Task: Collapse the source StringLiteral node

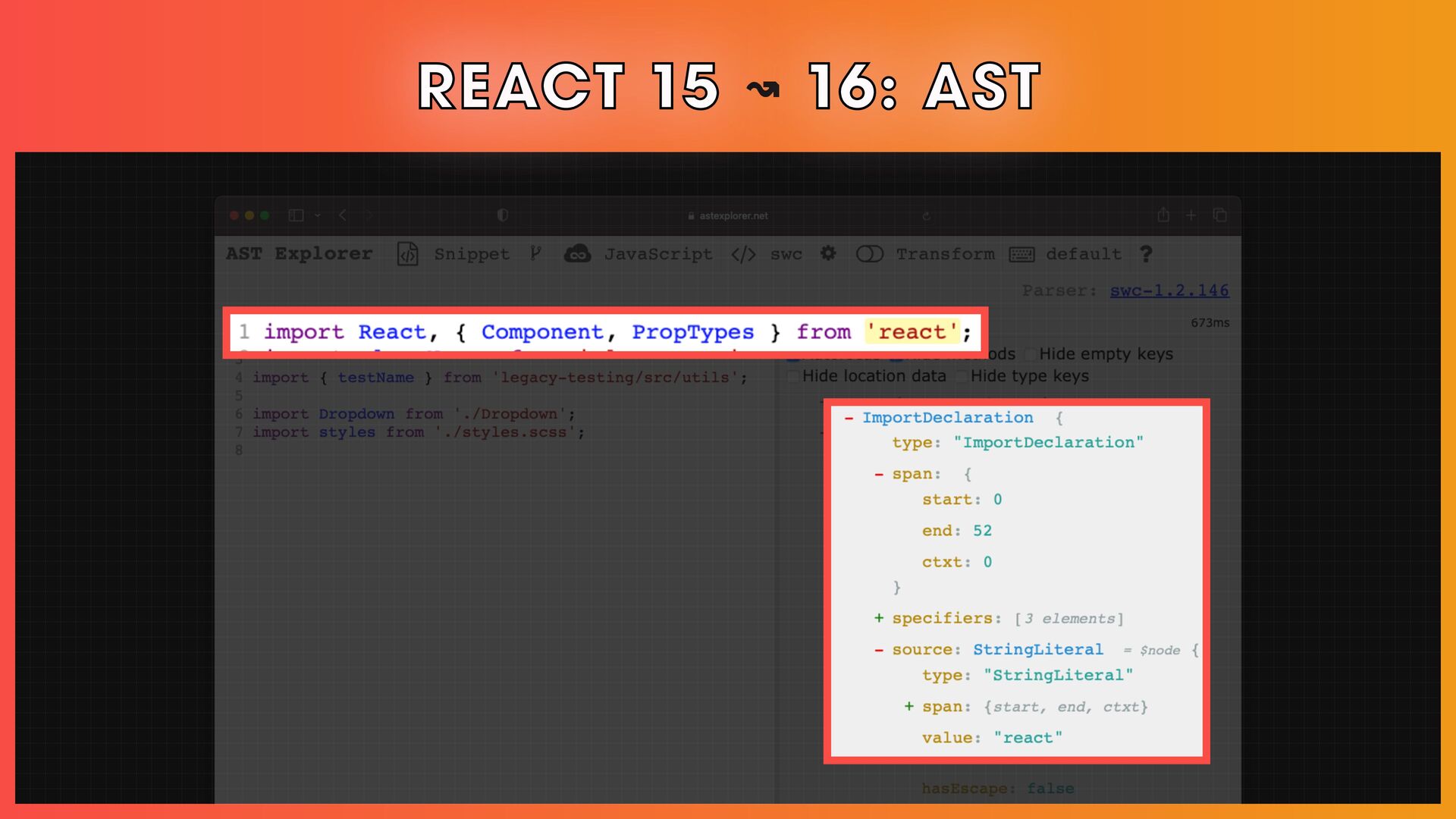Action: coord(878,650)
